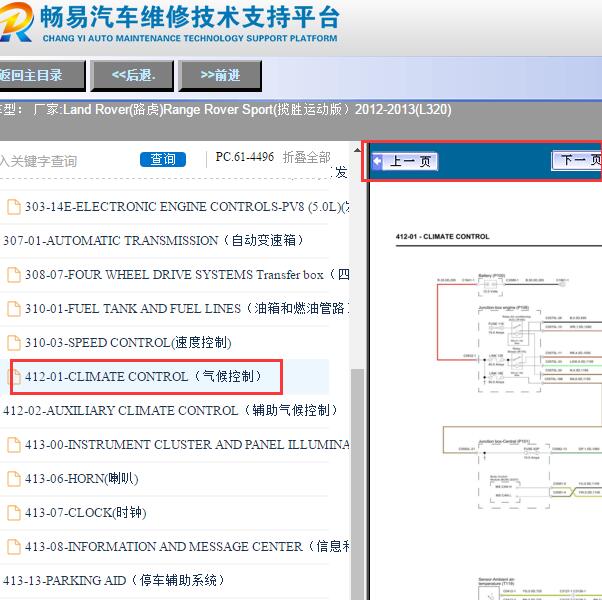Click the platform logo icon
The height and width of the screenshot is (600, 602).
(x=16, y=22)
